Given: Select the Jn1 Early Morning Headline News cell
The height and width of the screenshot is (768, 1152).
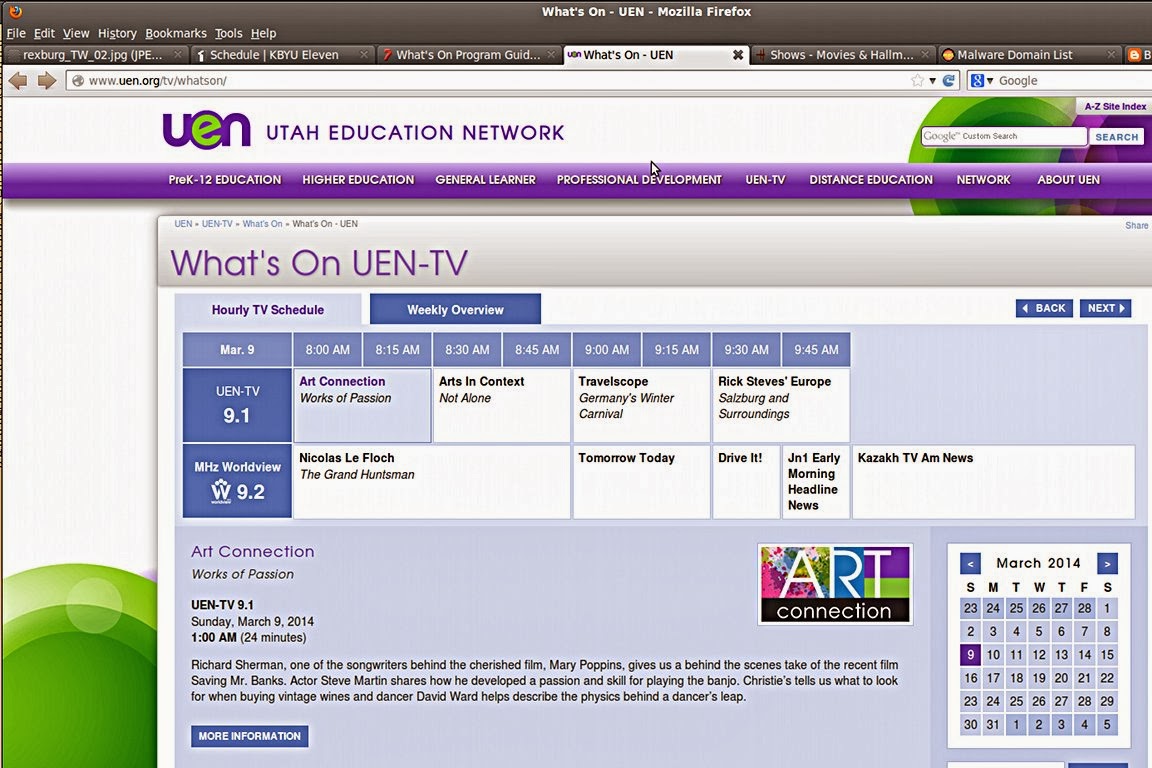Looking at the screenshot, I should (816, 481).
